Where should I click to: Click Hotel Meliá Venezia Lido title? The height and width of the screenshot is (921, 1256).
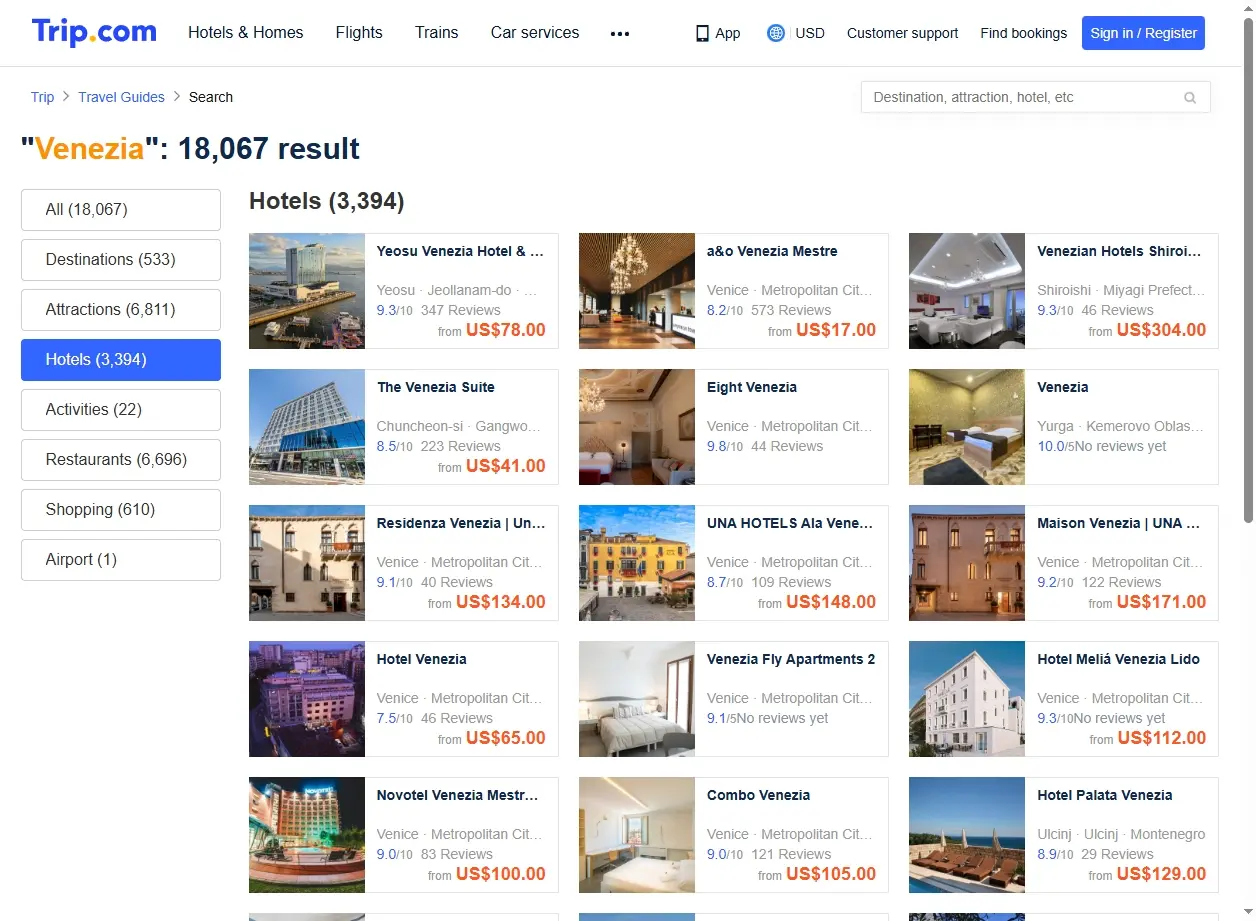(x=1118, y=659)
